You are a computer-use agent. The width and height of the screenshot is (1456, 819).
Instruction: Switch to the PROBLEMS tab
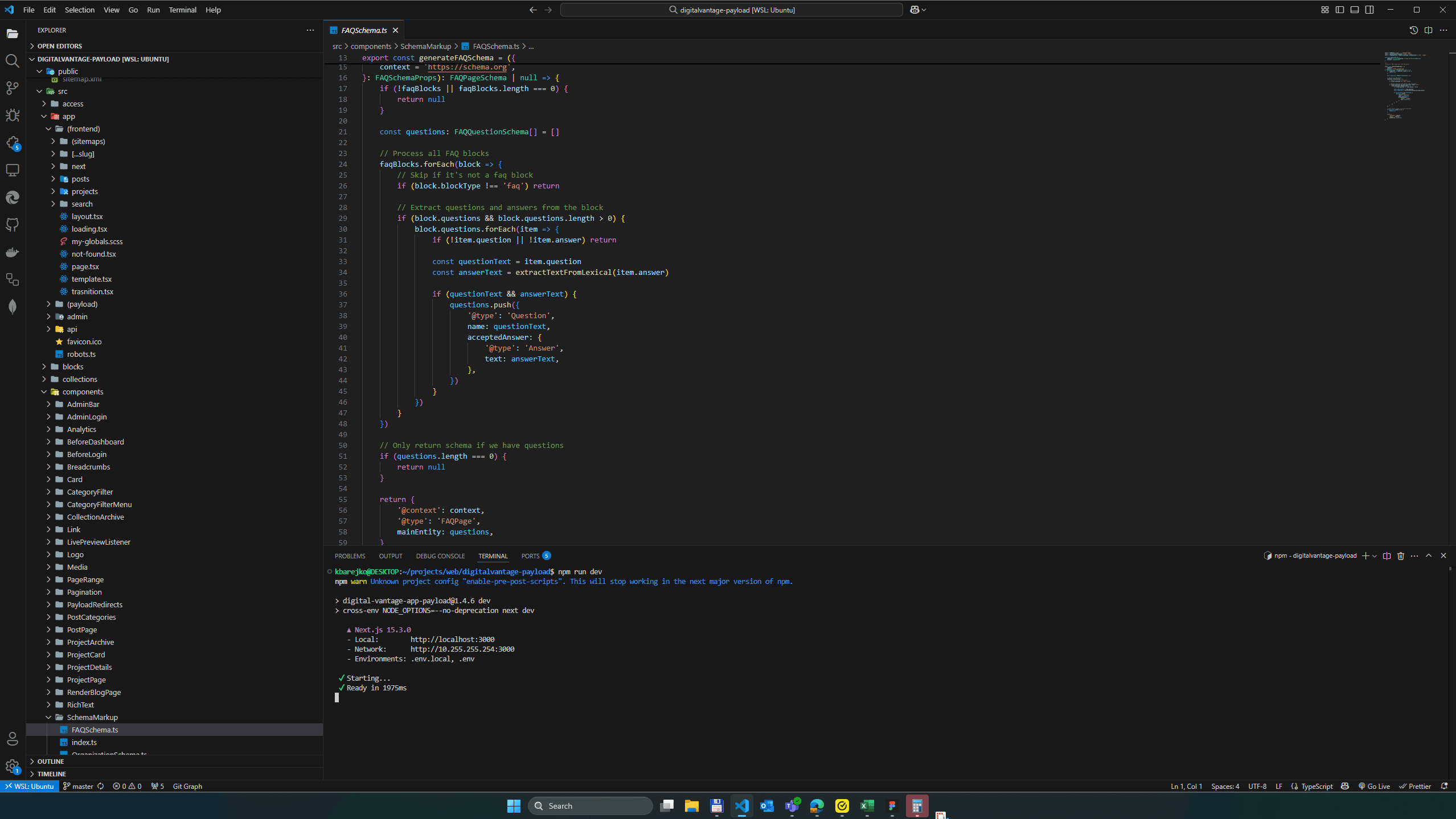350,555
